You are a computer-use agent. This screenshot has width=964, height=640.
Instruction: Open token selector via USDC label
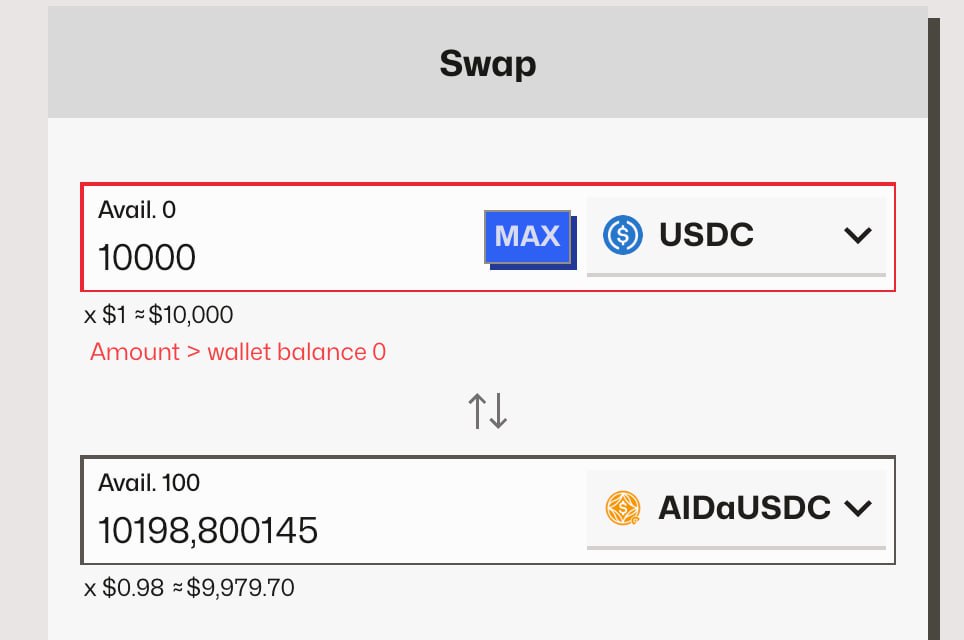706,236
